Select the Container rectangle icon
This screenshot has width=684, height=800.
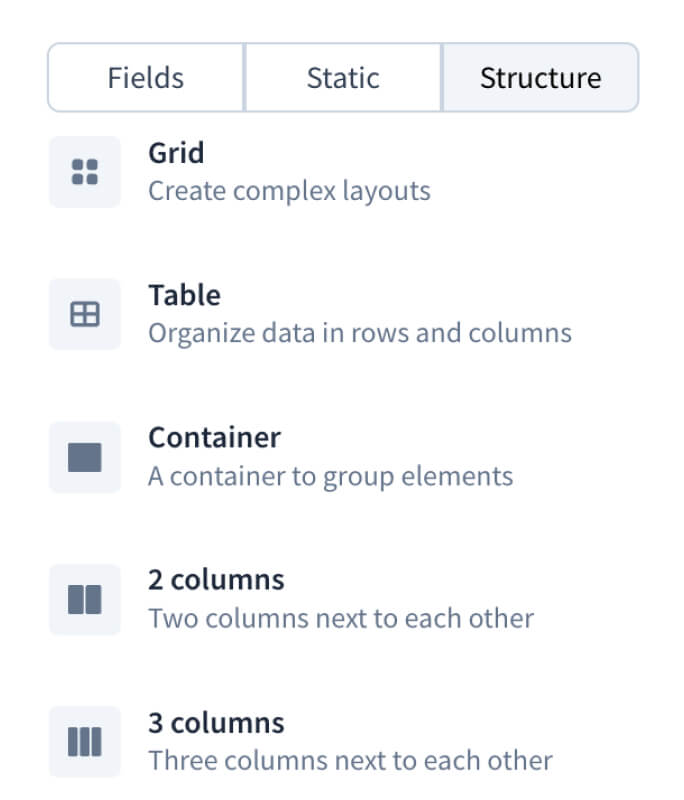85,457
